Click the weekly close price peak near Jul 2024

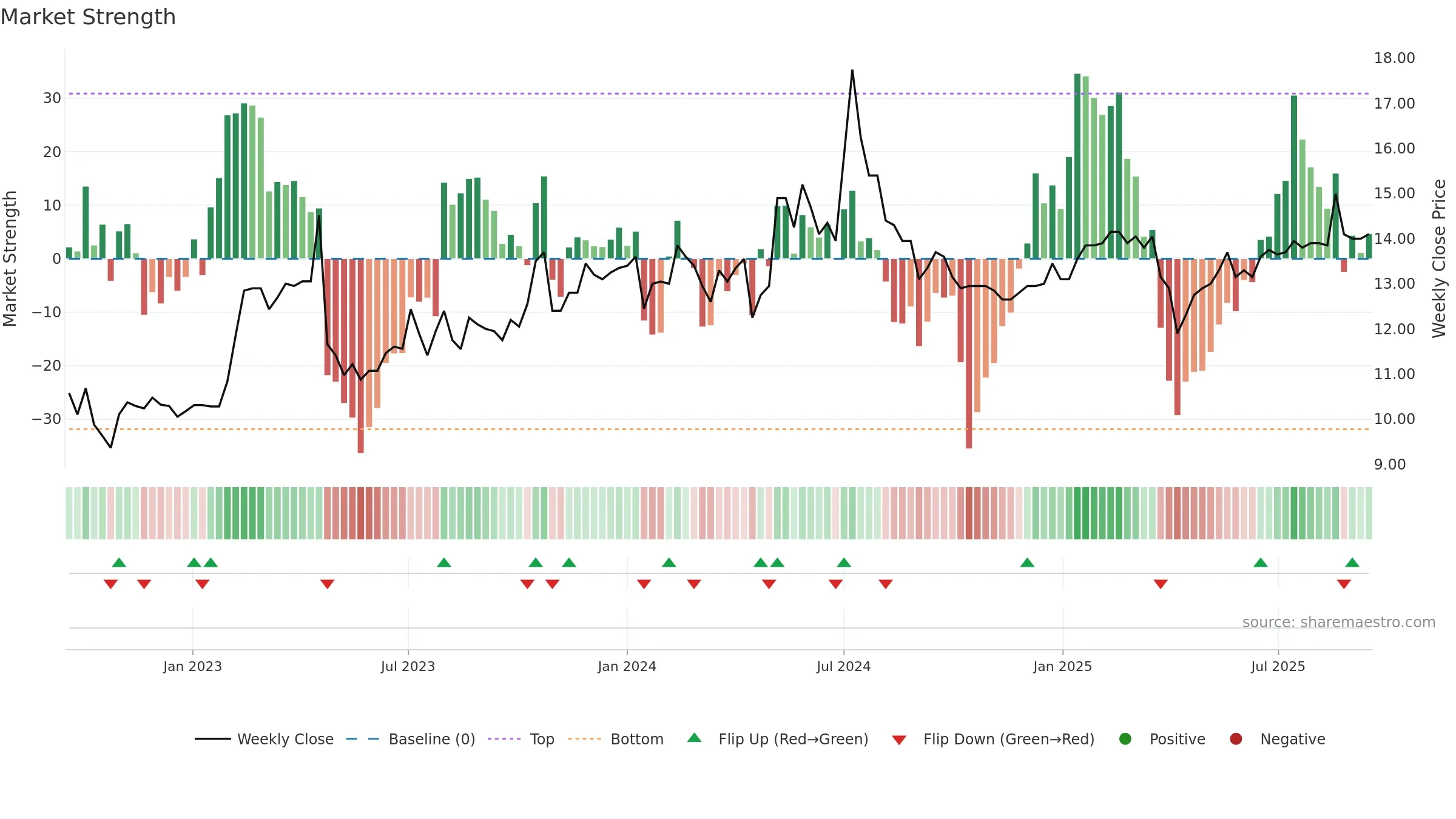tap(852, 70)
